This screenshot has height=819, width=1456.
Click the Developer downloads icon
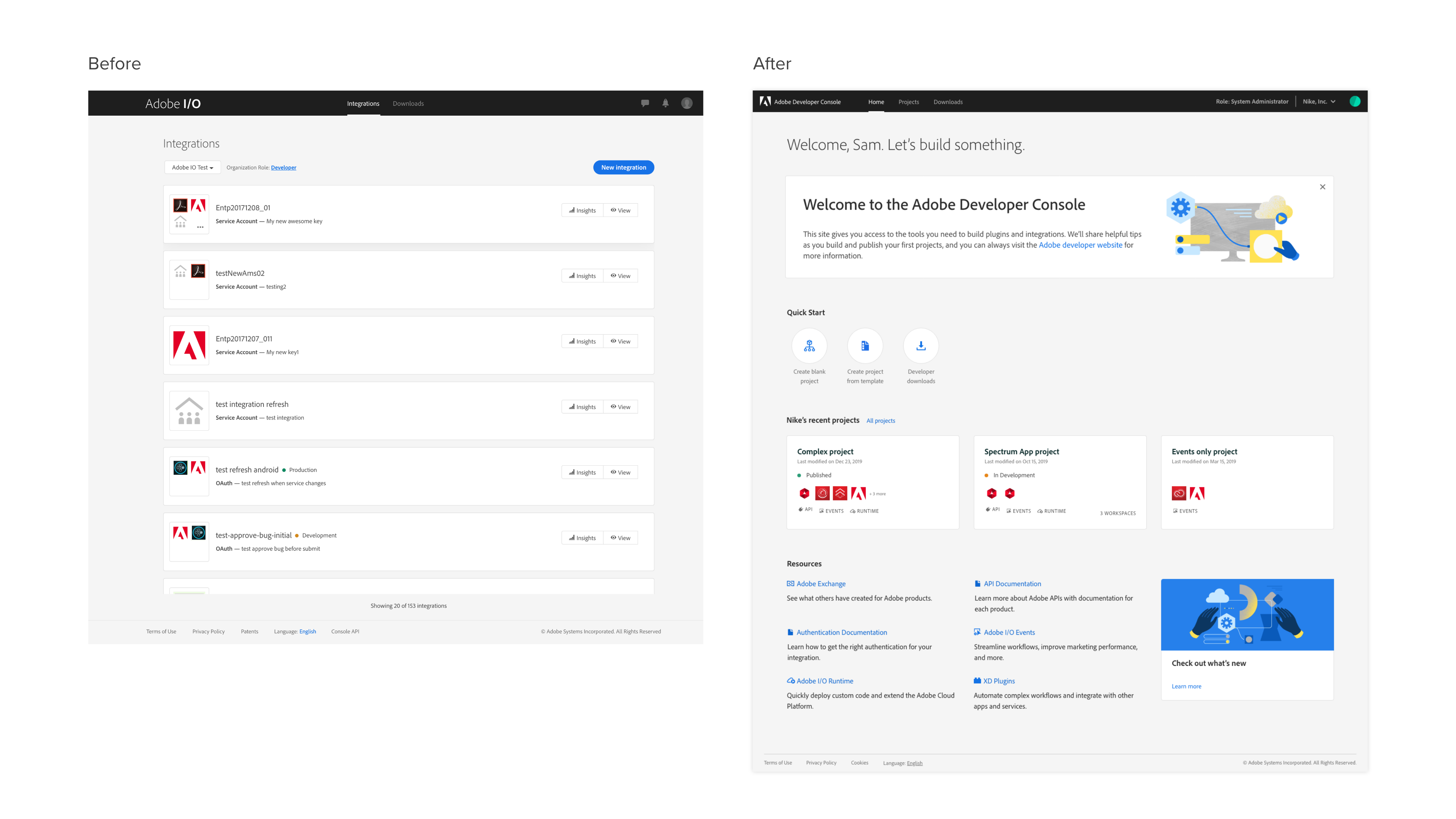(921, 346)
